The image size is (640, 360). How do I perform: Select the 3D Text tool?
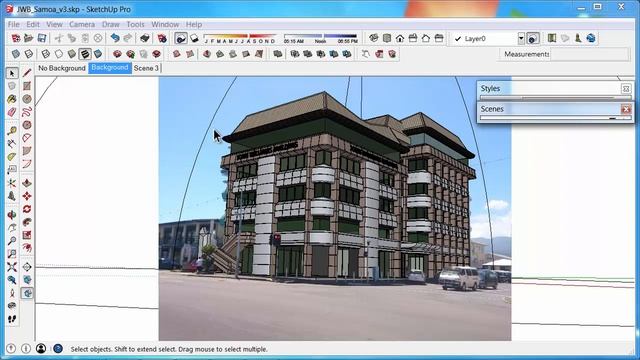tap(12, 196)
